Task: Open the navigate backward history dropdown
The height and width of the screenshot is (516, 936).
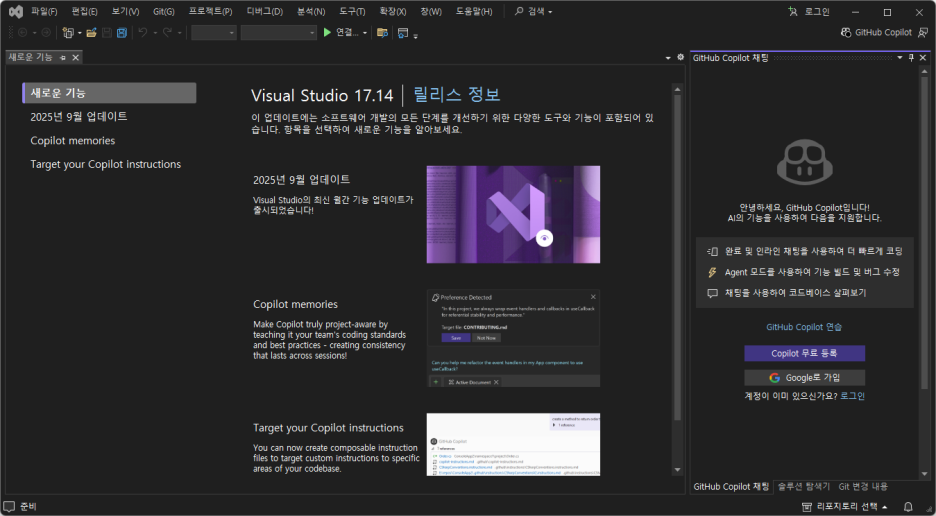Action: [34, 33]
